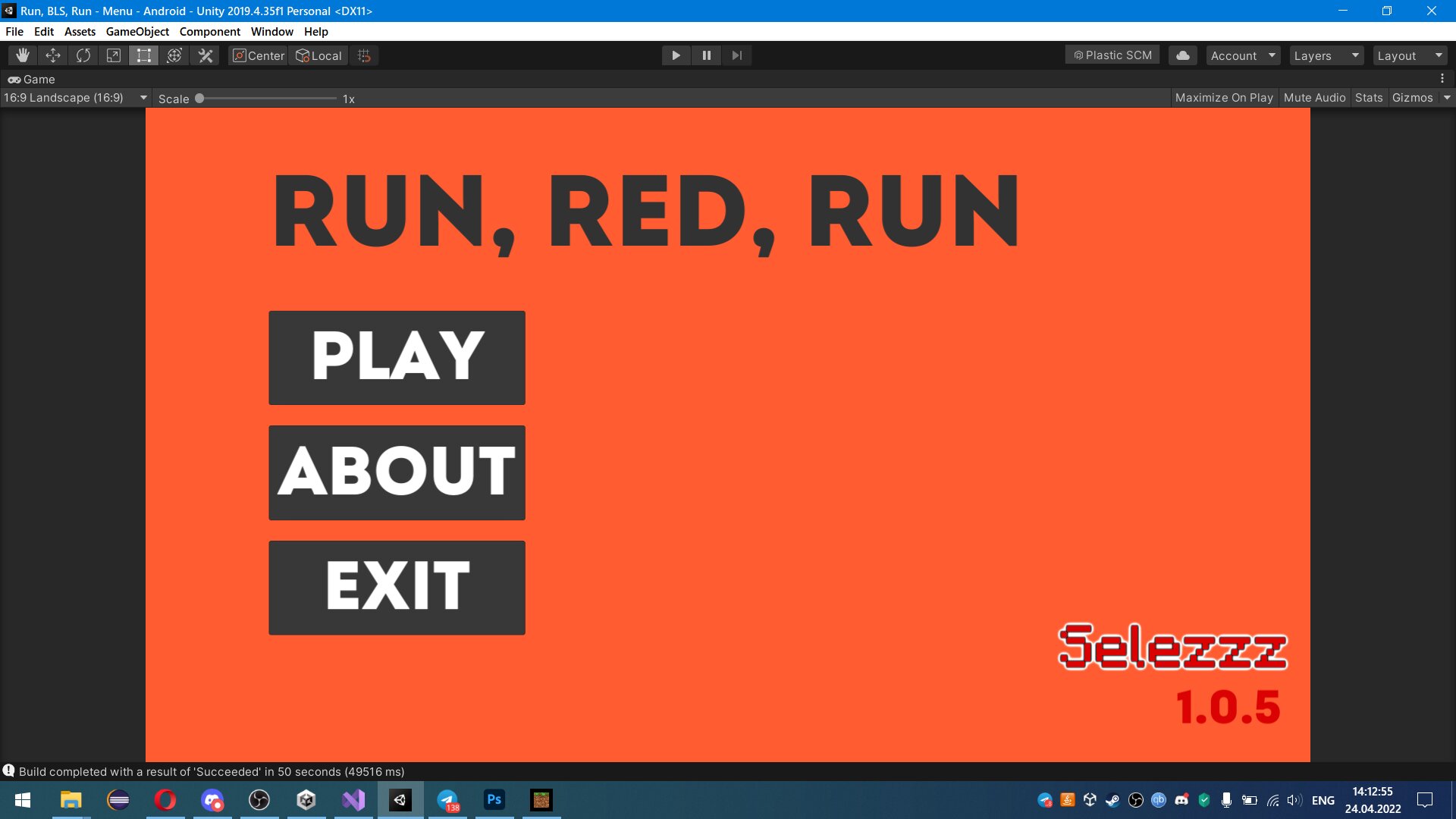Click the Scale transform tool icon
Image resolution: width=1456 pixels, height=819 pixels.
(x=114, y=55)
